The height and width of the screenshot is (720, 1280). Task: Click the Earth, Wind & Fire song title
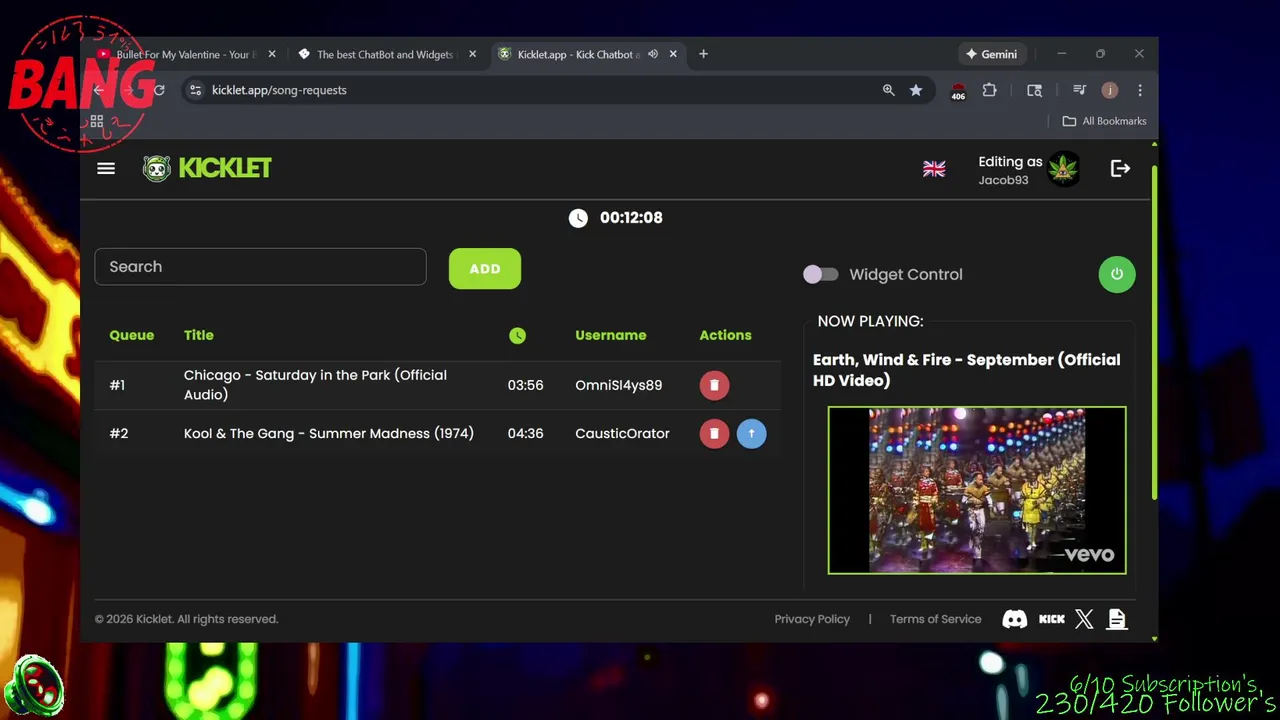tap(967, 370)
